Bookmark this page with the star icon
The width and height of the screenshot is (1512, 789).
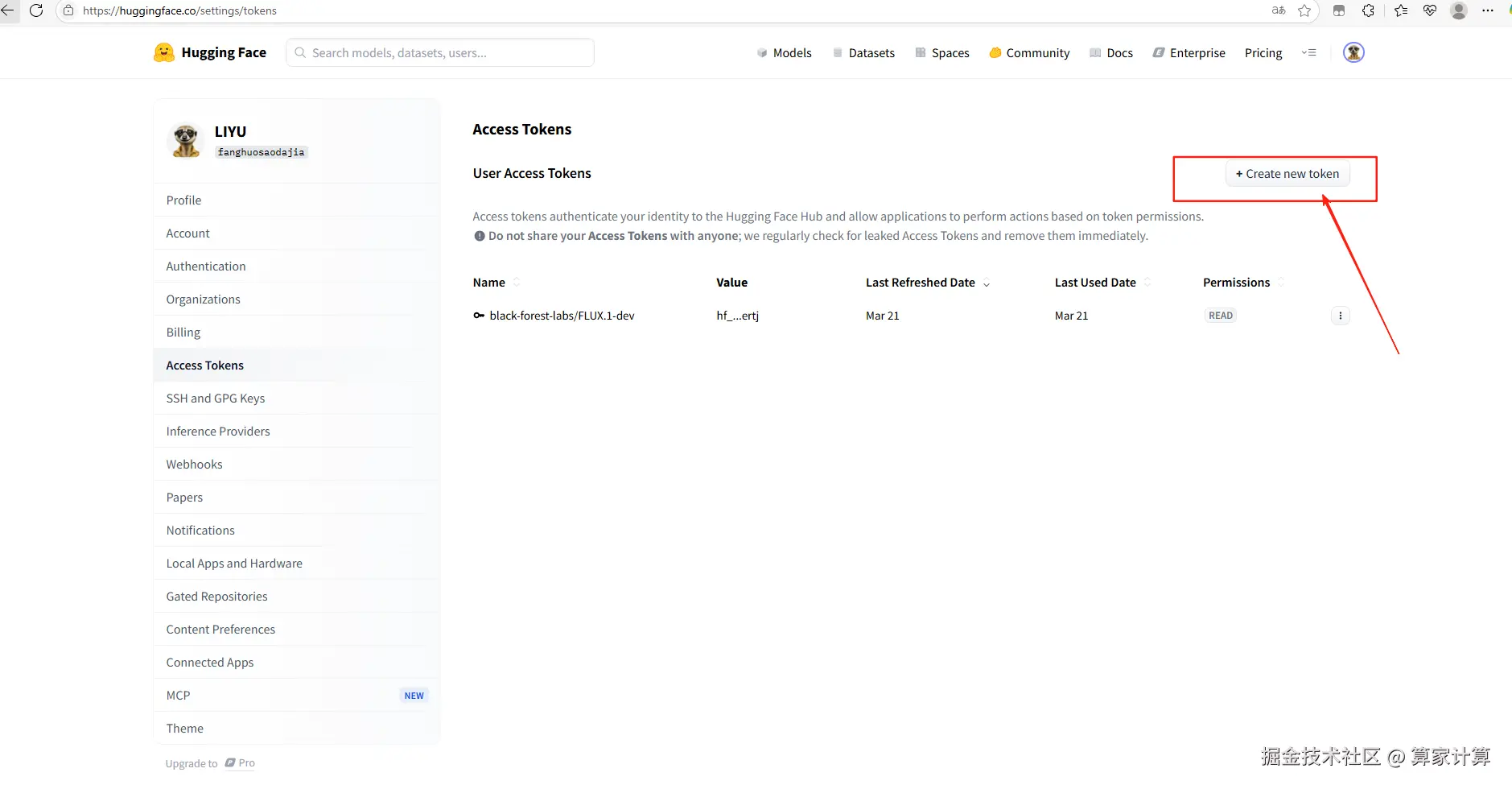[x=1304, y=10]
